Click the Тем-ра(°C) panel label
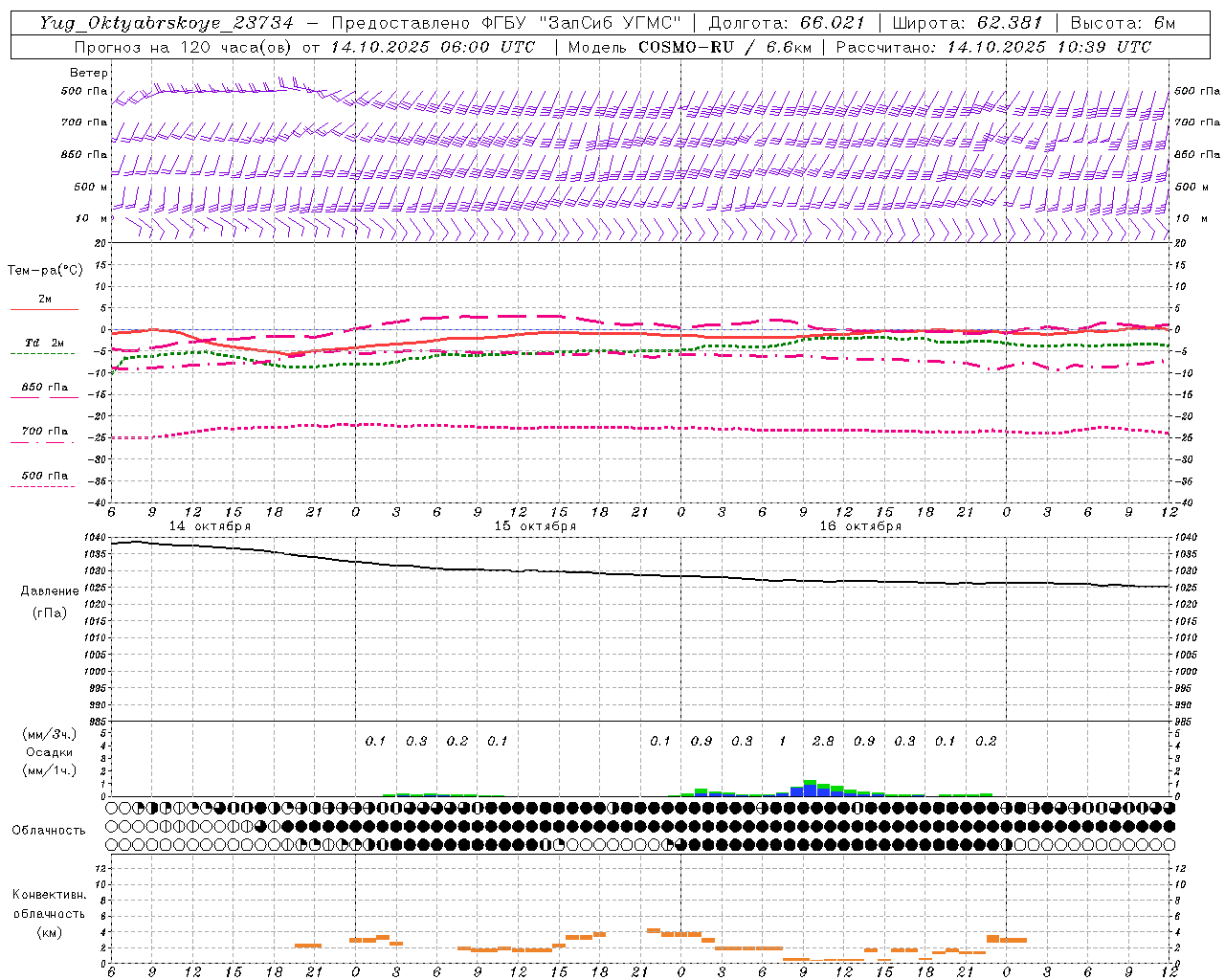 click(45, 271)
